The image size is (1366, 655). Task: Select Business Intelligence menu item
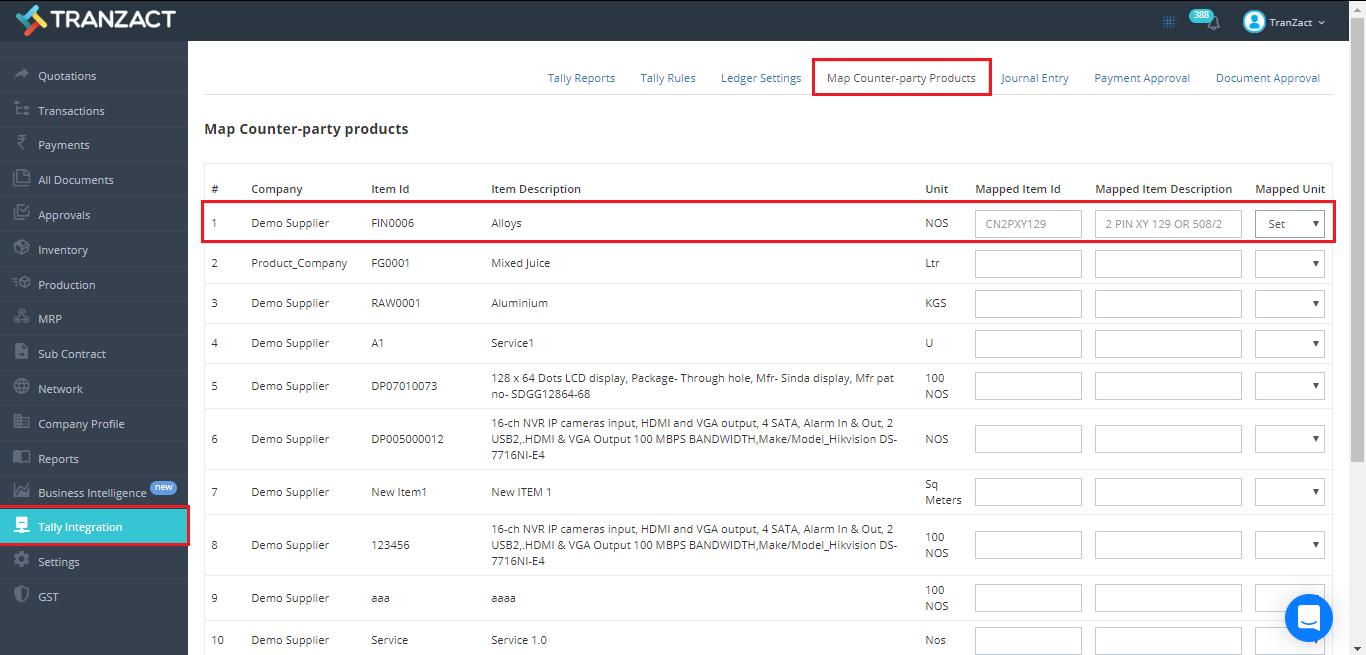pos(92,493)
